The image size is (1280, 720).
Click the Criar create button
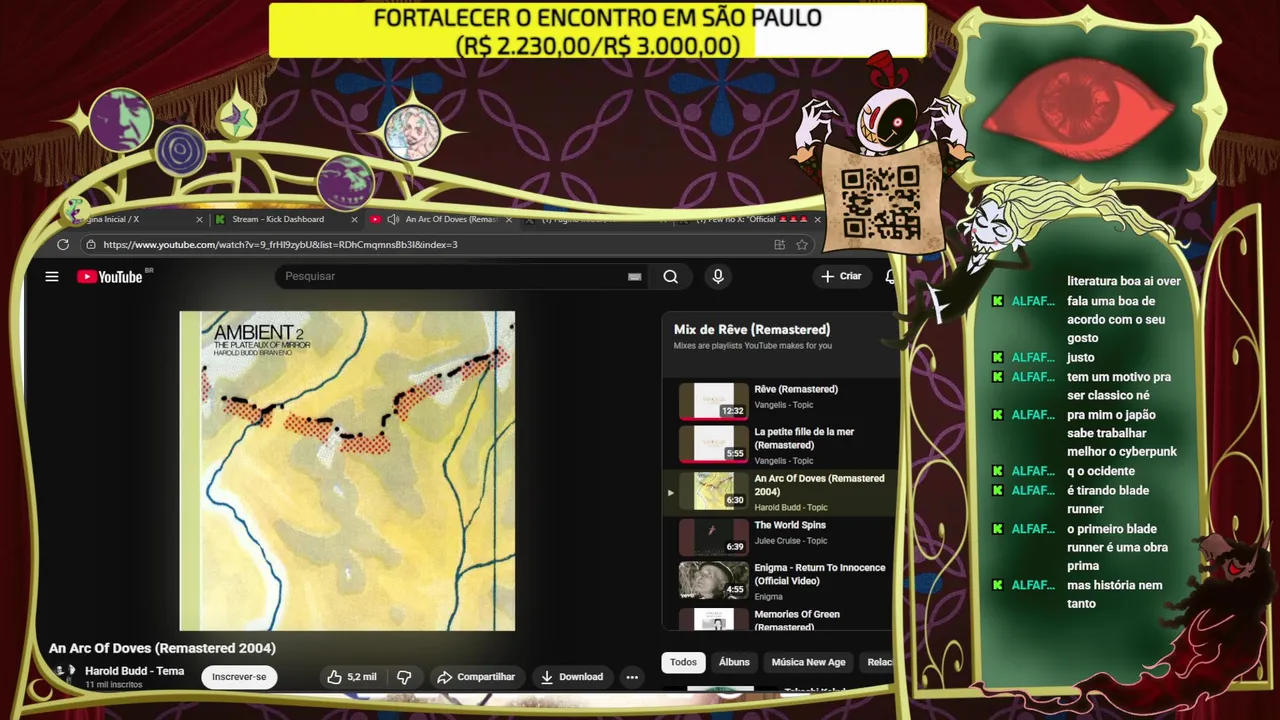point(841,277)
